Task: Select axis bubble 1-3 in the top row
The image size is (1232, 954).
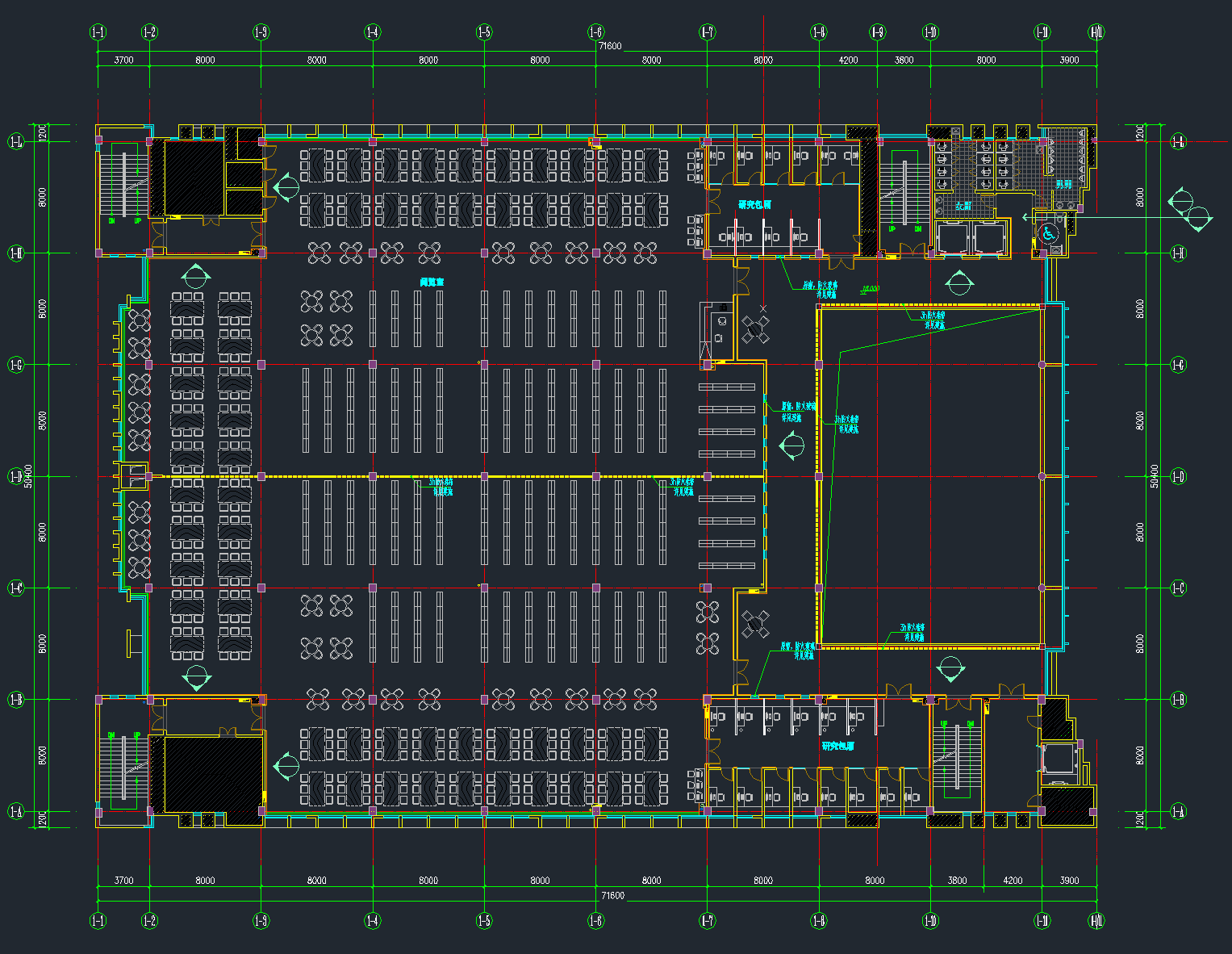Action: coord(261,32)
